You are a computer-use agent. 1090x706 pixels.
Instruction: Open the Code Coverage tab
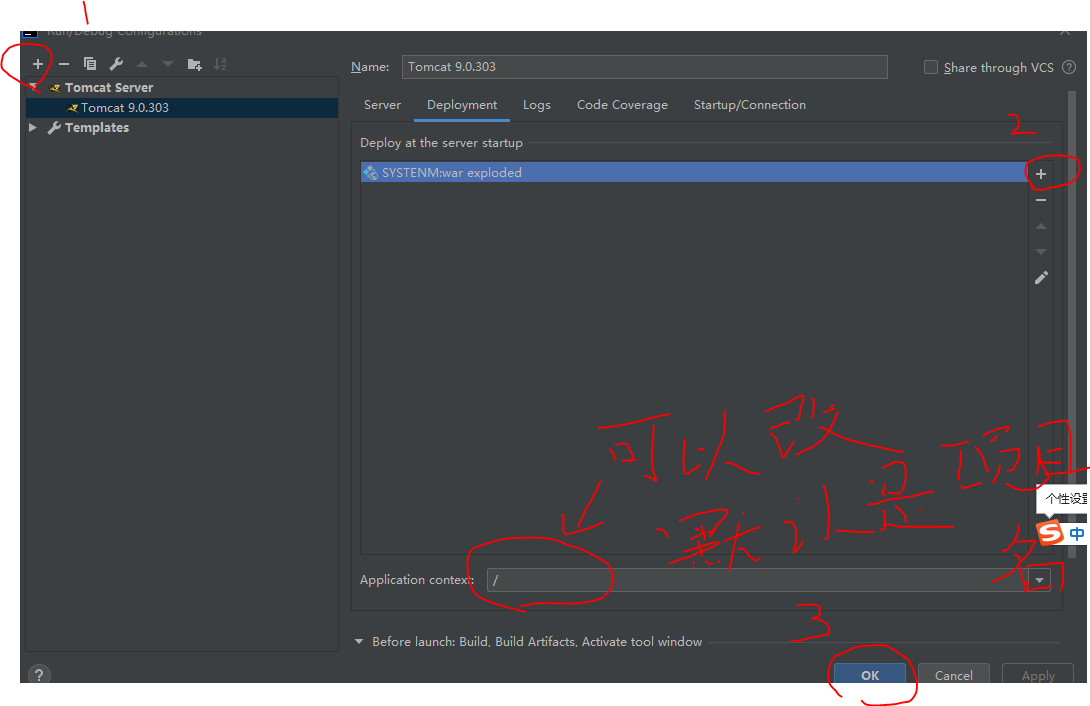[622, 105]
